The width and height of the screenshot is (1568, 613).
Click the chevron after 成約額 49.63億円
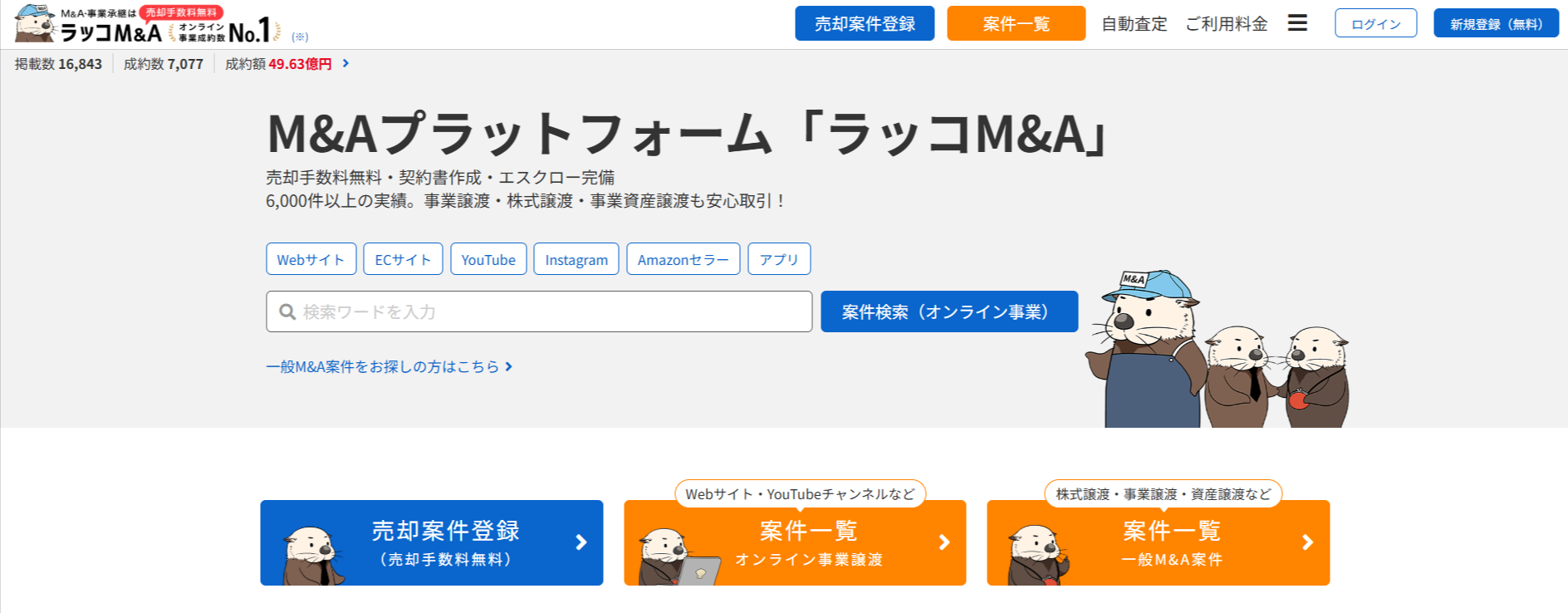(x=345, y=63)
